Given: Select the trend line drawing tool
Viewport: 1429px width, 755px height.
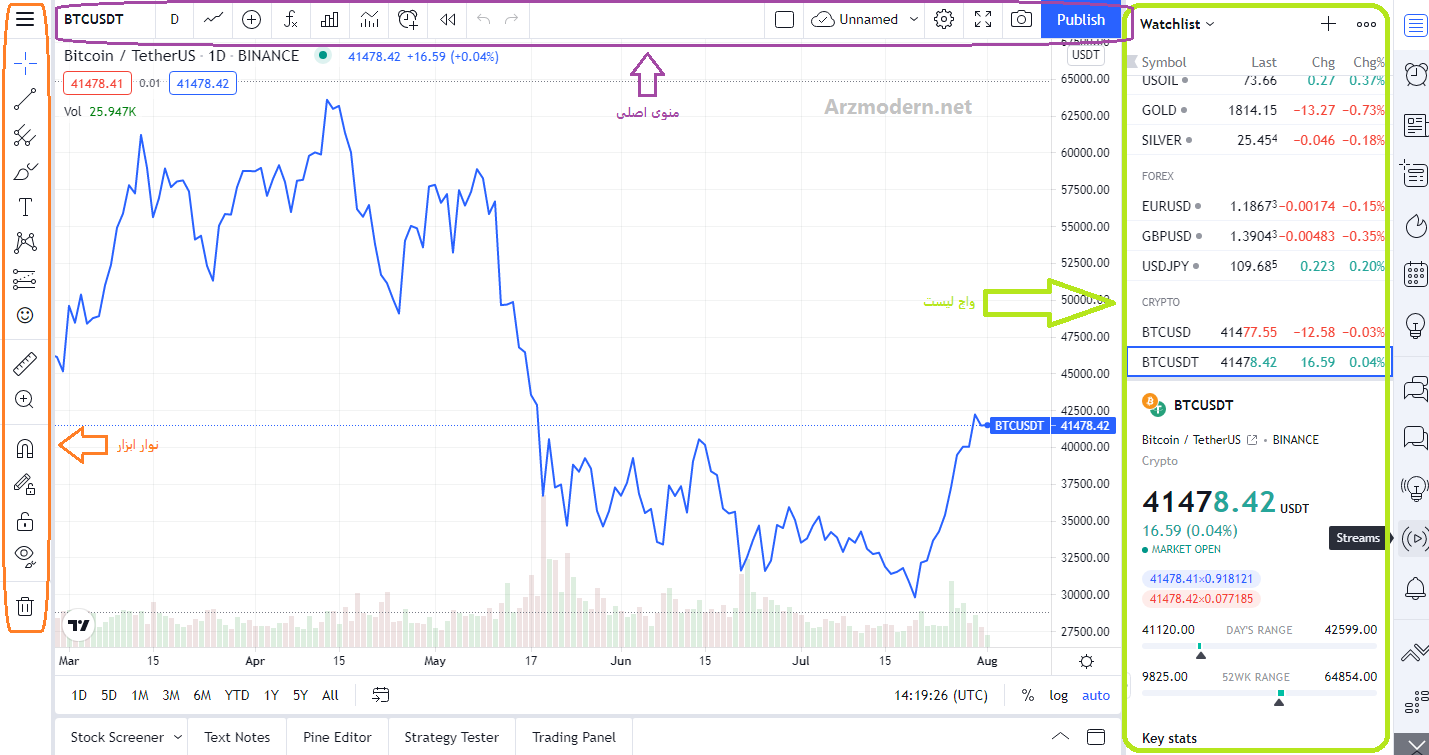Looking at the screenshot, I should tap(25, 98).
